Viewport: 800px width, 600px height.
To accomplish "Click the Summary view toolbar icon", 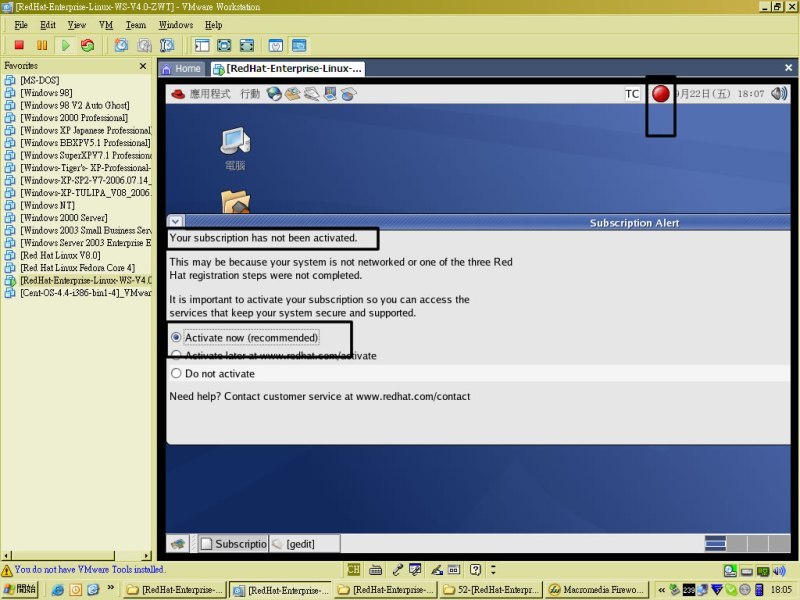I will pyautogui.click(x=276, y=45).
